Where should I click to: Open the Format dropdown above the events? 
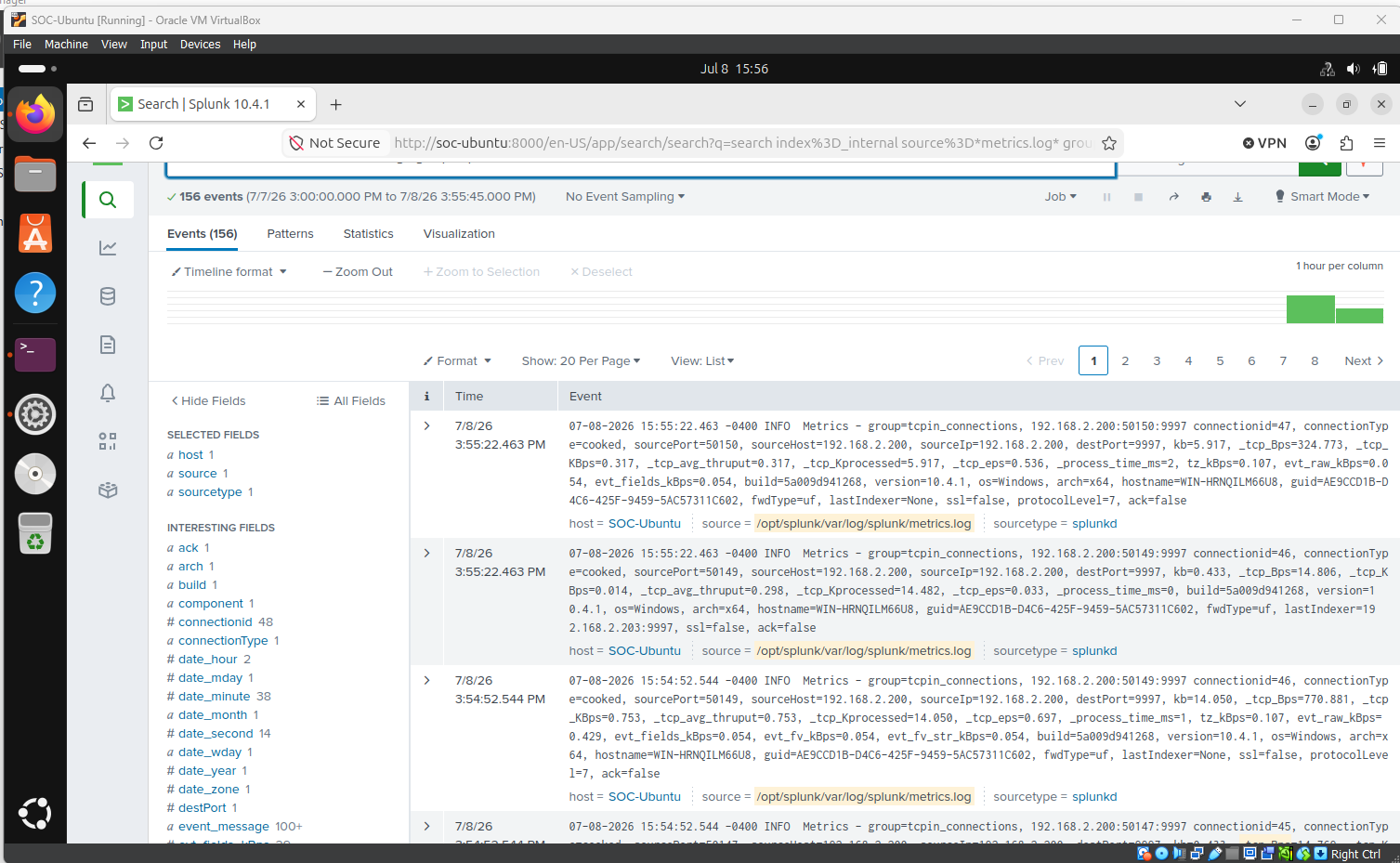coord(457,361)
